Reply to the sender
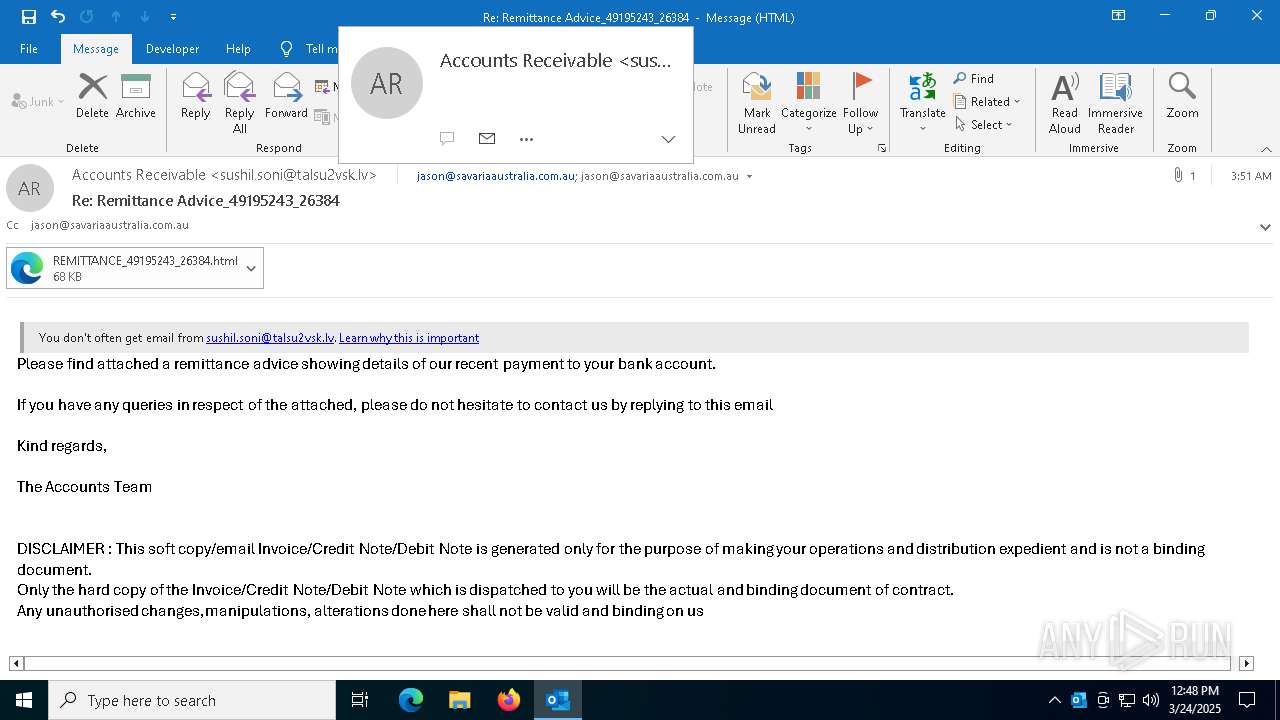 pos(195,96)
